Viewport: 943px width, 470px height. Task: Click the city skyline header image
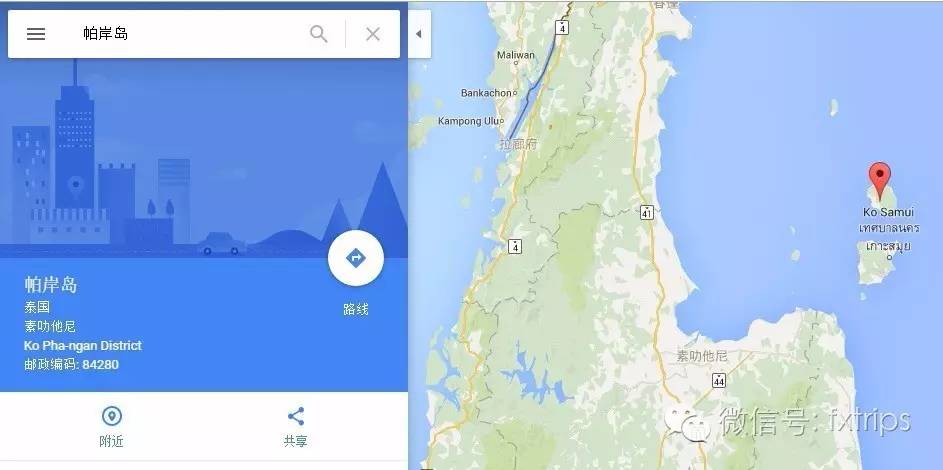[x=204, y=158]
